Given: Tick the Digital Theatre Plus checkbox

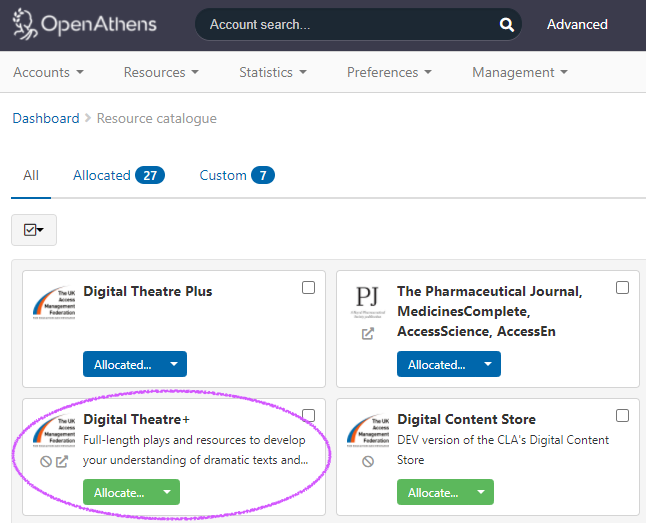Looking at the screenshot, I should click(308, 287).
